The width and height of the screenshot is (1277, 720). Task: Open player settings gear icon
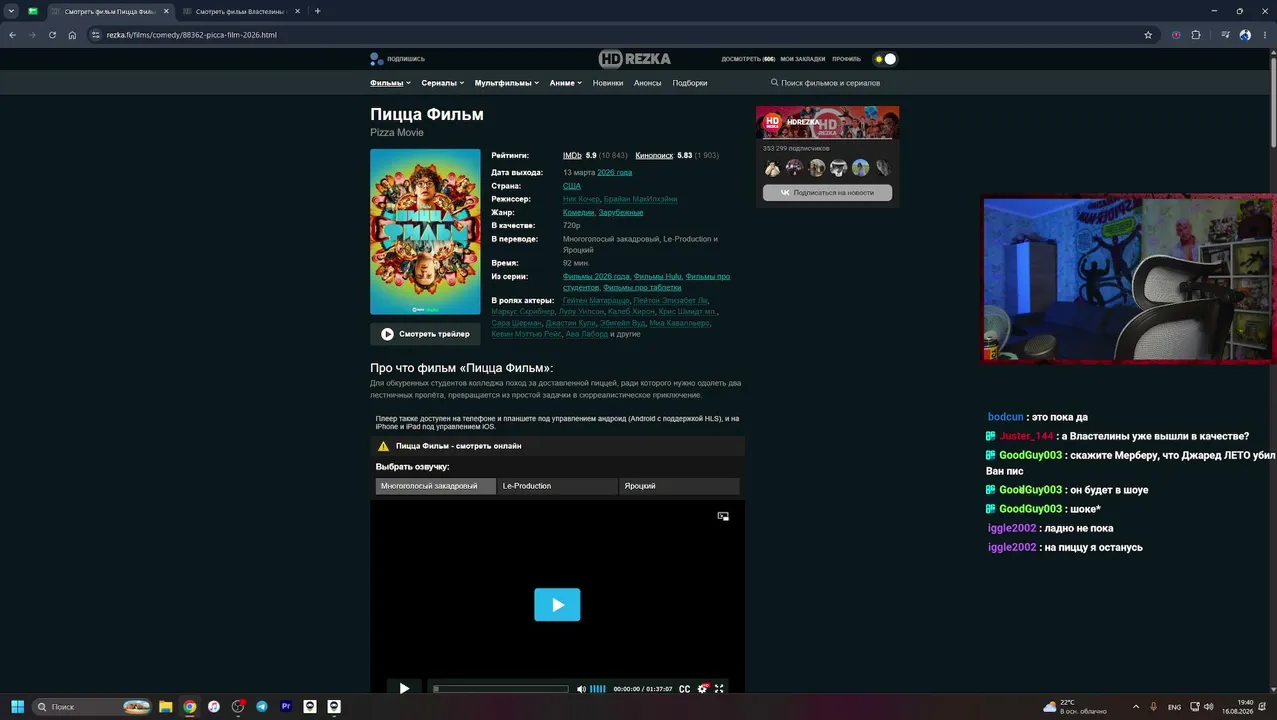coord(702,689)
